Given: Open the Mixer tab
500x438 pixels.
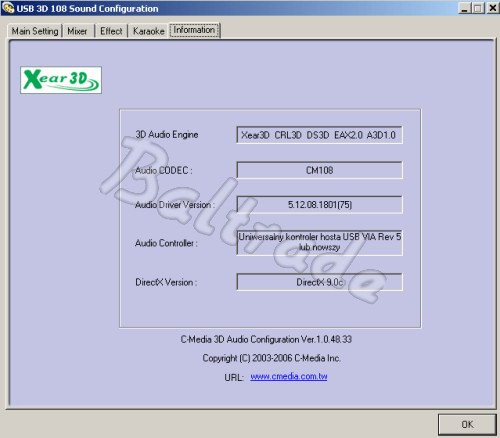Looking at the screenshot, I should 77,31.
